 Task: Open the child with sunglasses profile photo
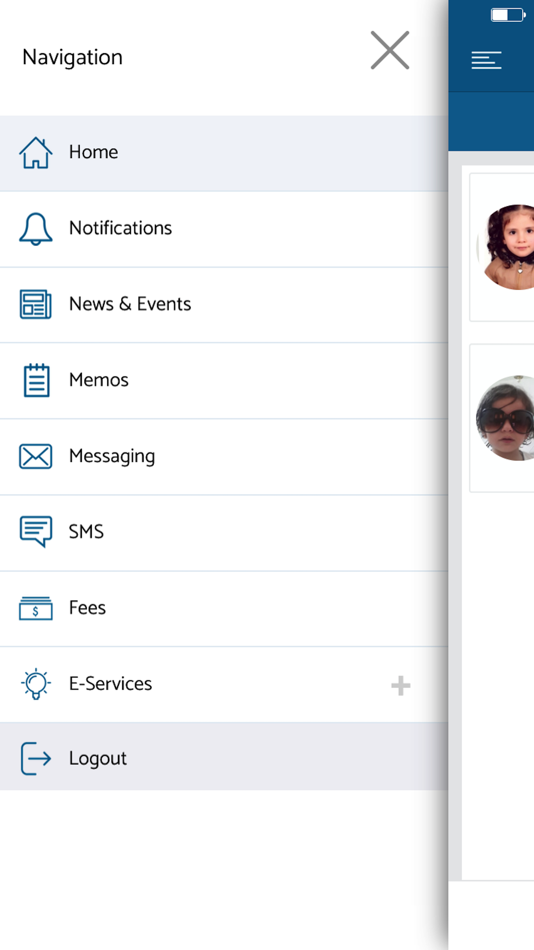tap(506, 418)
